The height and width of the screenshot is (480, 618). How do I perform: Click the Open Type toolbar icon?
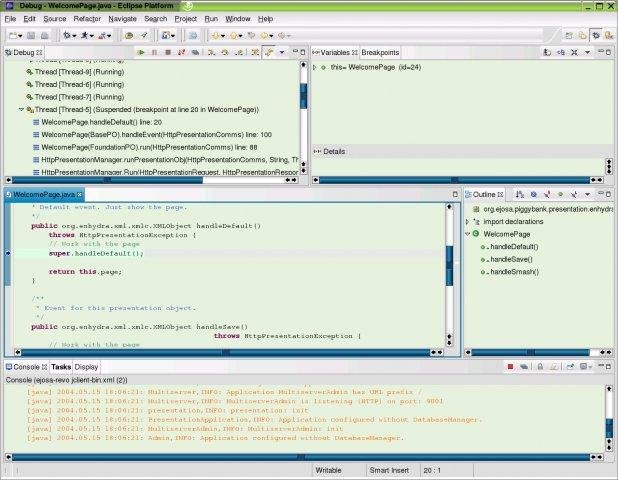tap(128, 35)
